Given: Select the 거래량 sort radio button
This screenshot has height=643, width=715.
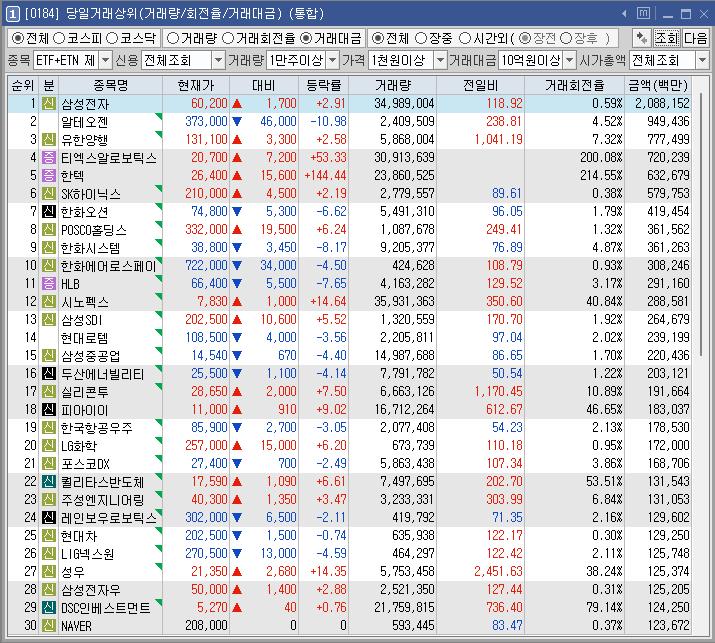Looking at the screenshot, I should click(173, 38).
